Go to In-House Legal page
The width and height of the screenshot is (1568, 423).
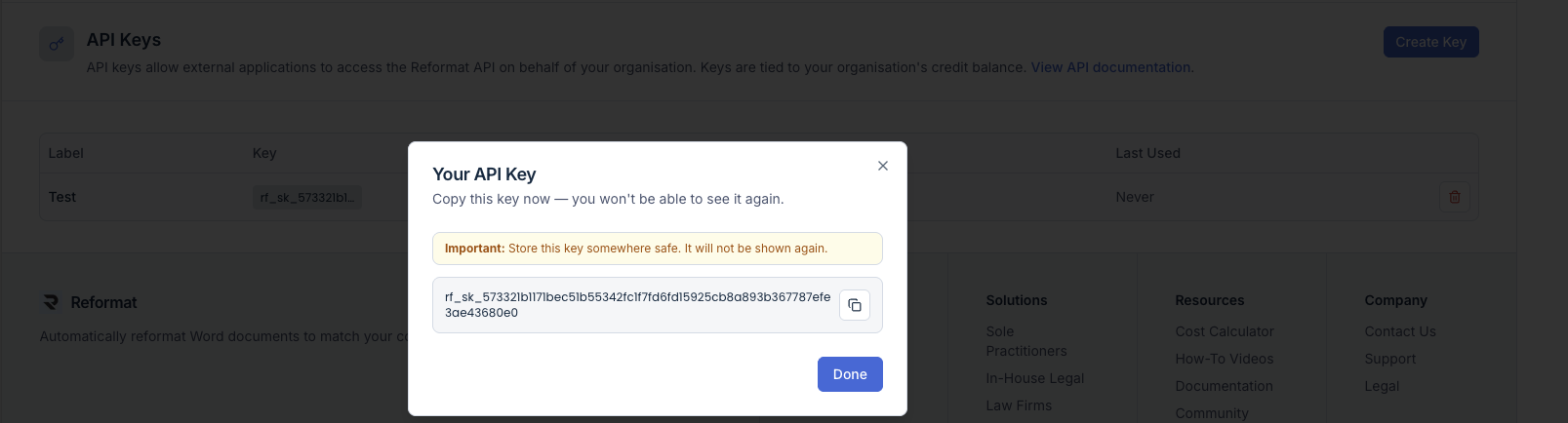coord(1034,378)
